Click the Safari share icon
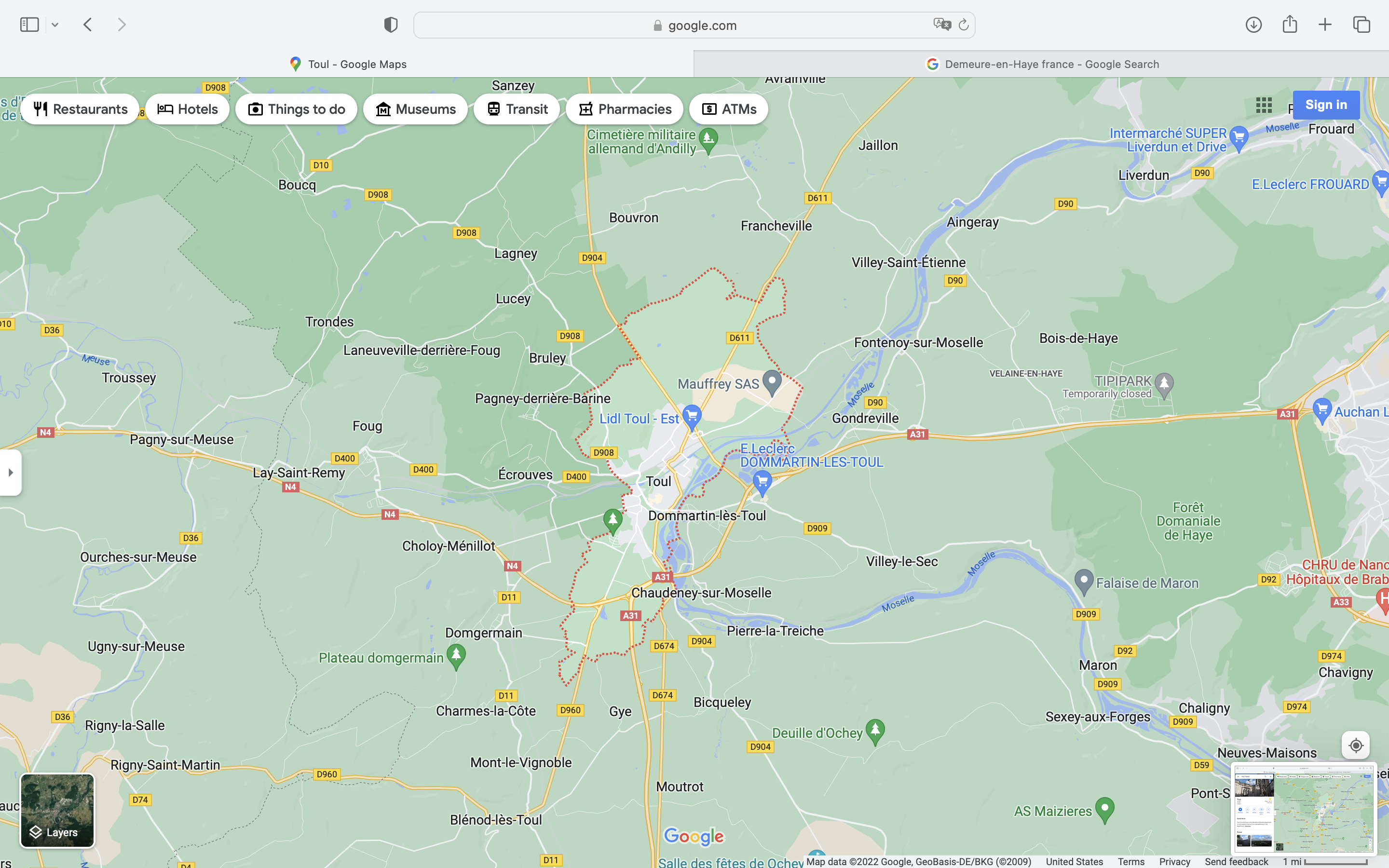1389x868 pixels. click(x=1290, y=25)
